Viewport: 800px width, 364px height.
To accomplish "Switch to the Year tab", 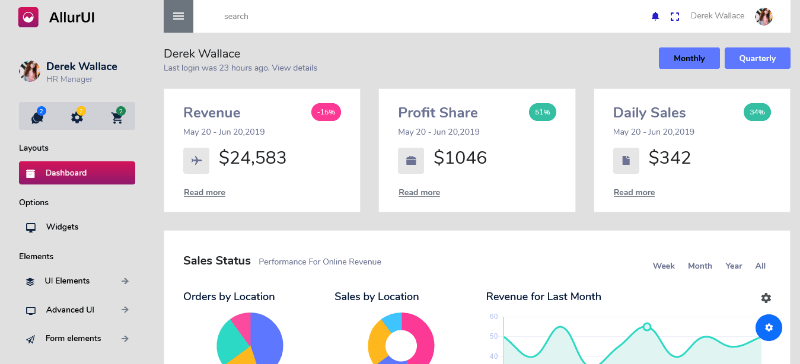I will coord(734,266).
